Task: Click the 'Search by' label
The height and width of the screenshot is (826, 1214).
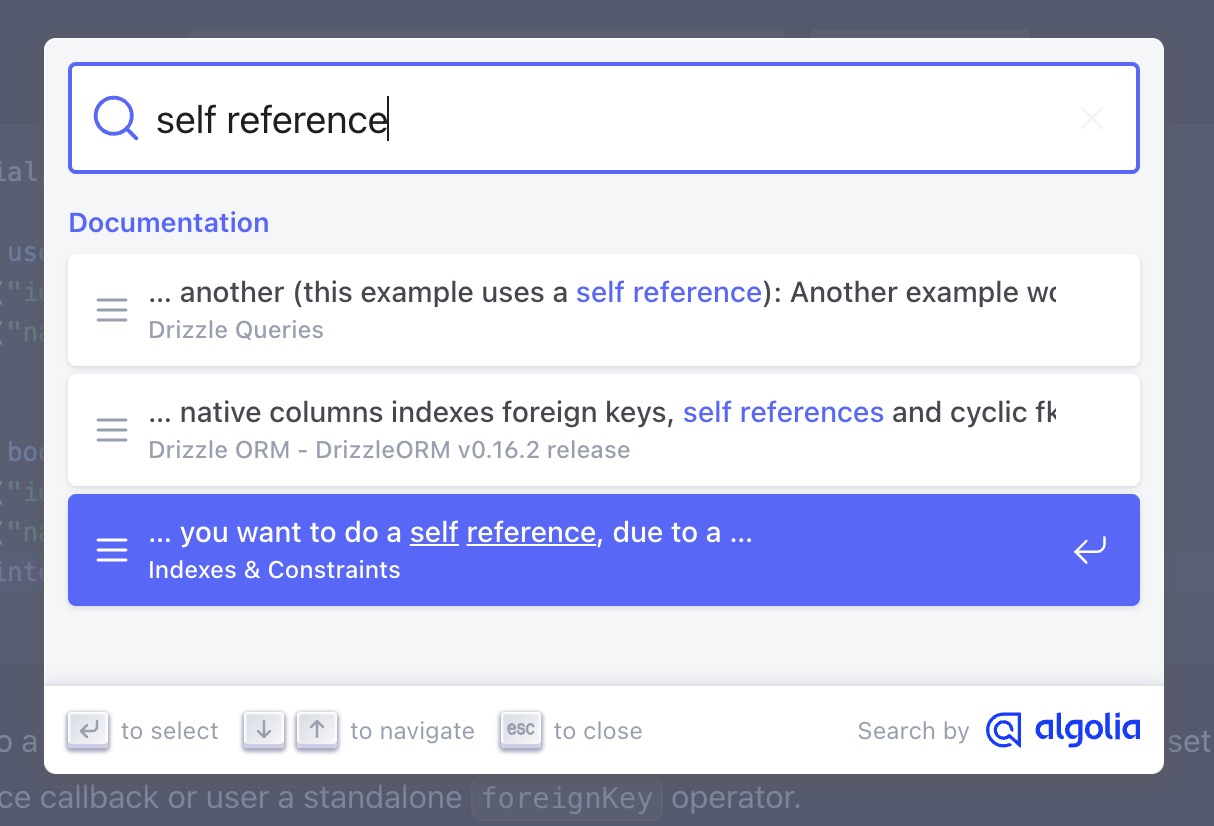Action: tap(913, 731)
